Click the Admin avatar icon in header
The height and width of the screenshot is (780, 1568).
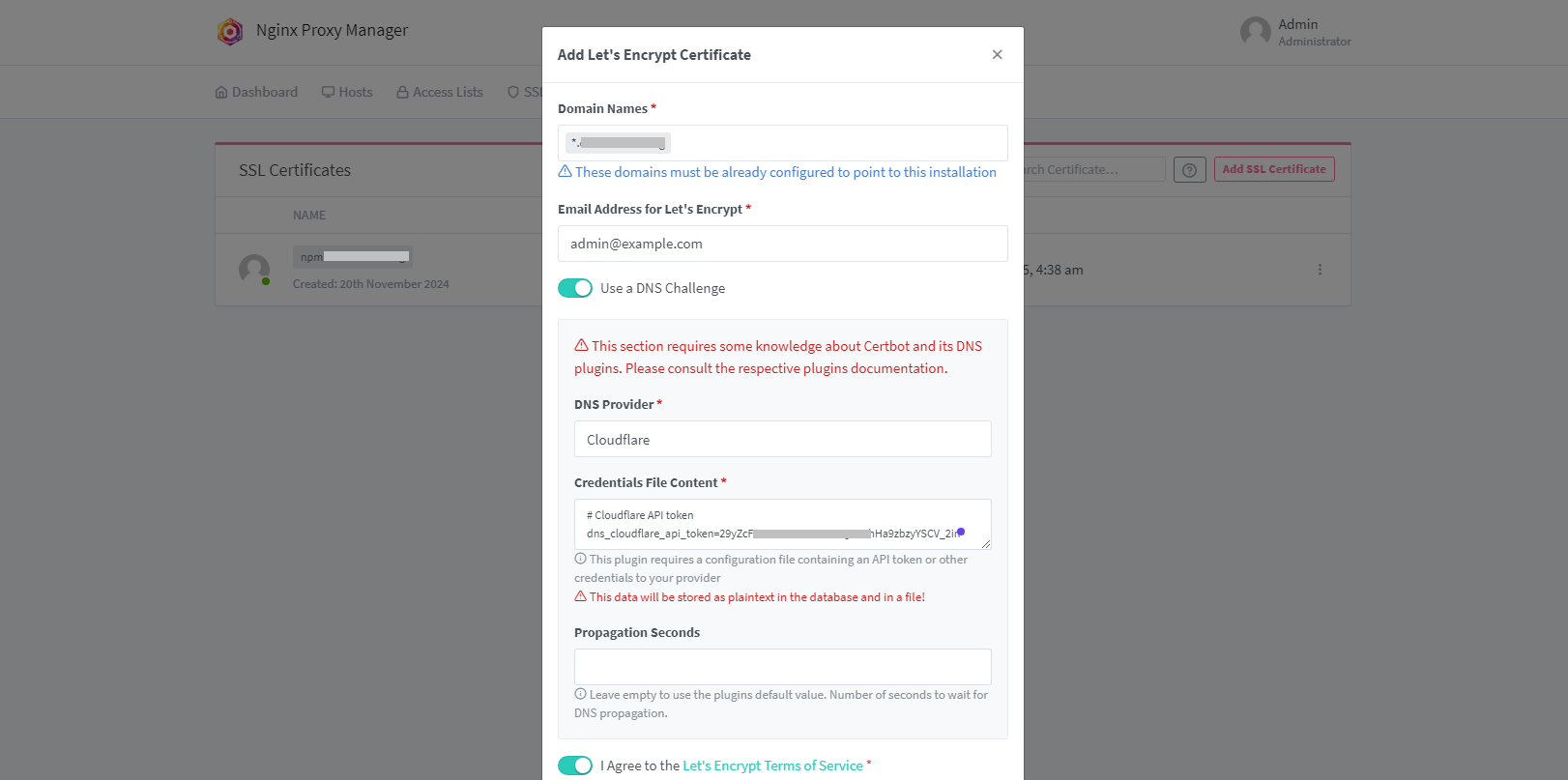[1256, 32]
